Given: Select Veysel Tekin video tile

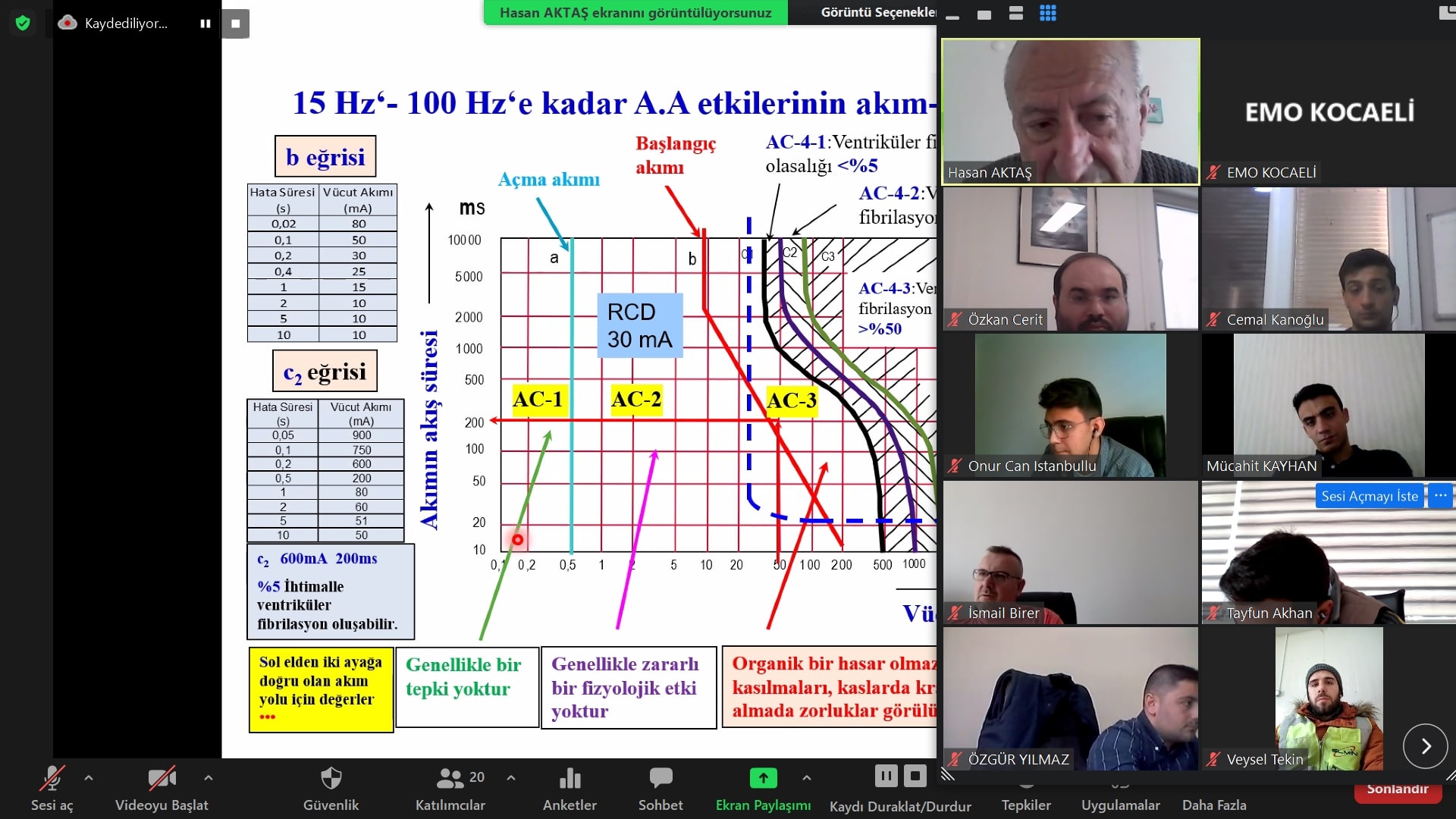Looking at the screenshot, I should point(1329,698).
